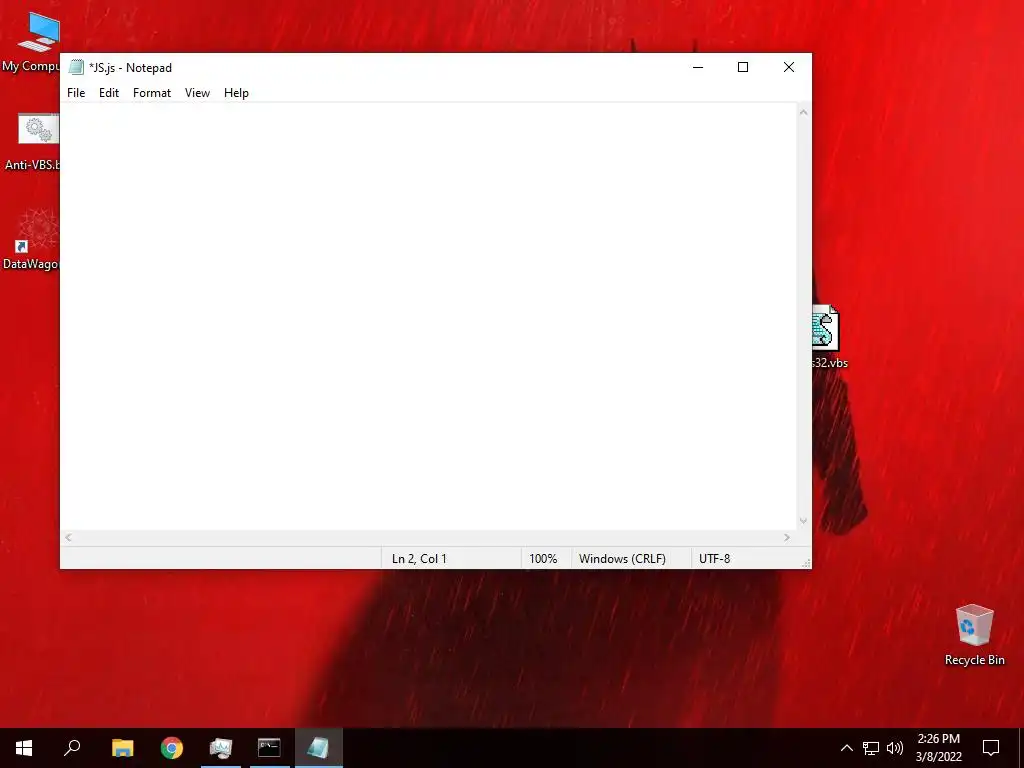Show hidden system tray icons

(x=846, y=748)
